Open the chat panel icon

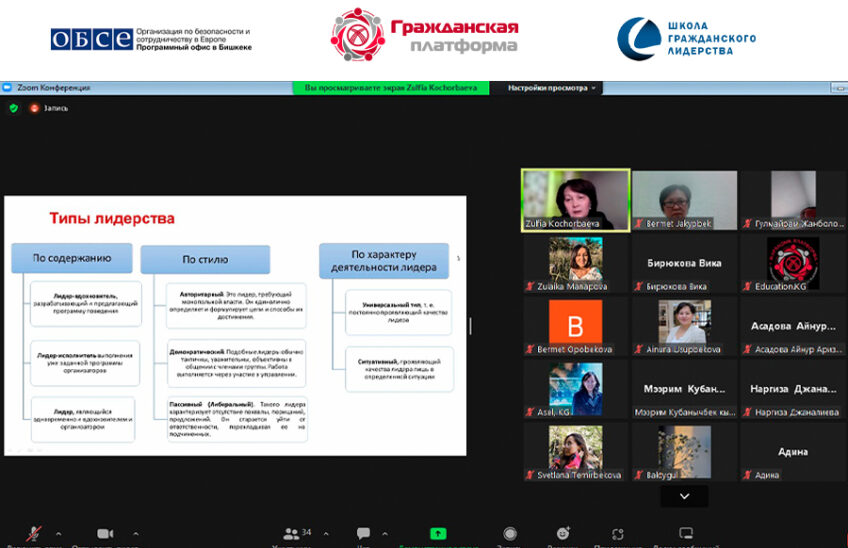coord(363,534)
